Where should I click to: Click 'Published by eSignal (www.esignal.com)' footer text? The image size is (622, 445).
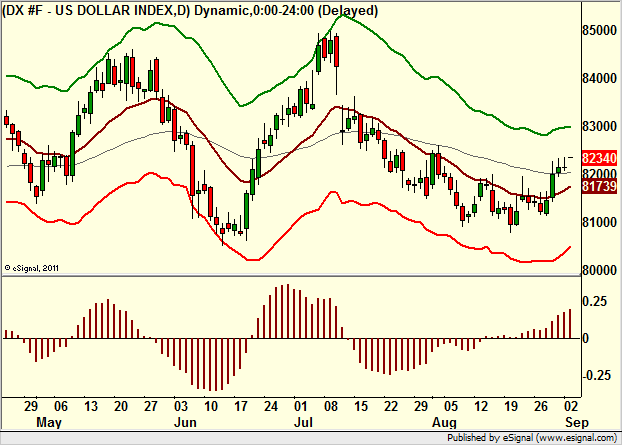click(532, 438)
